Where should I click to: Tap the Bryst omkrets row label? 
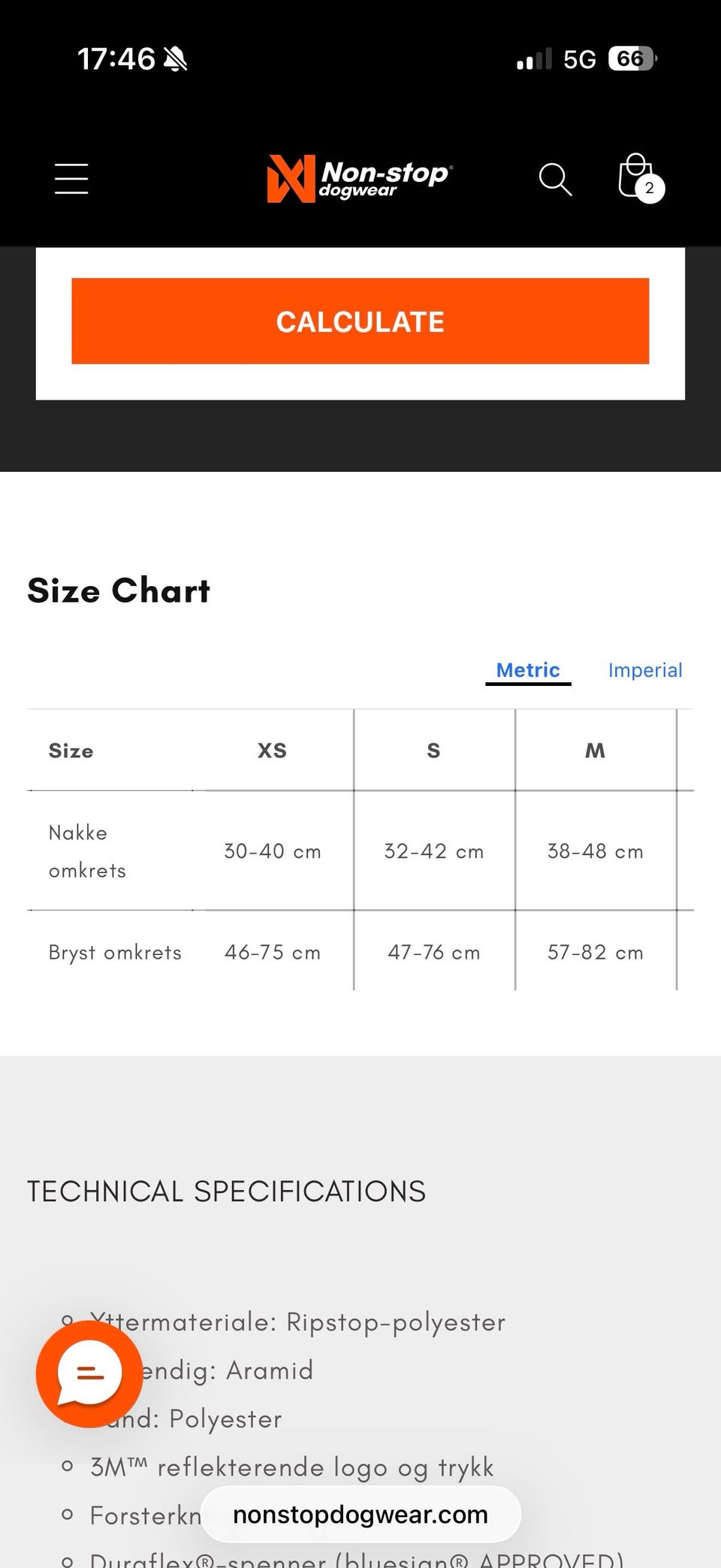point(115,953)
